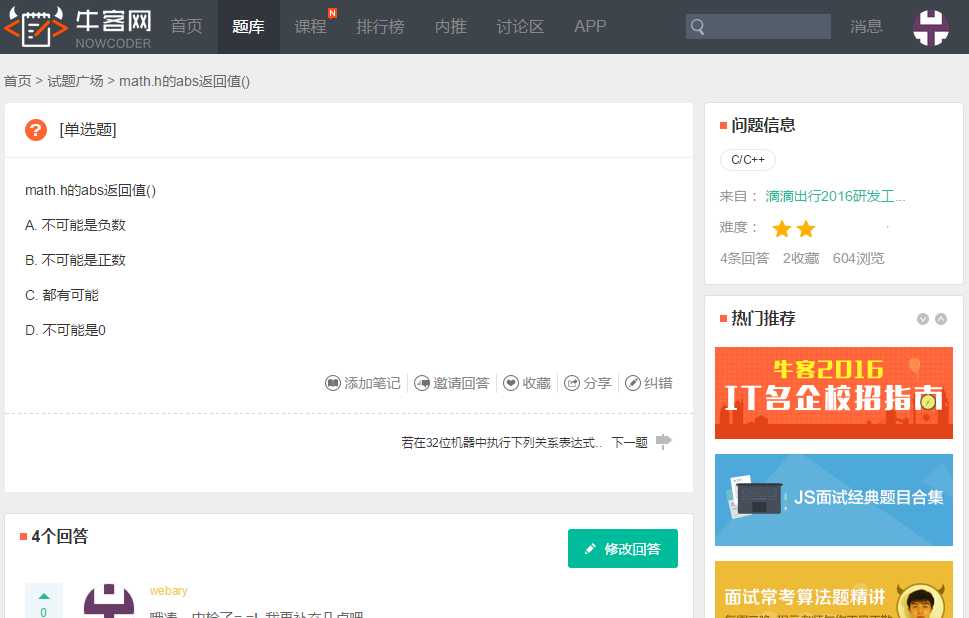Open the next question title link

pos(501,442)
